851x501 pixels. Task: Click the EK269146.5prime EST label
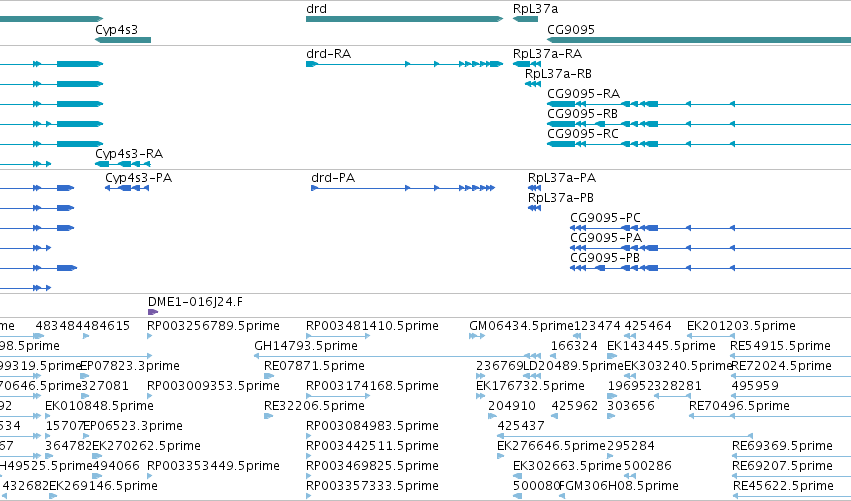click(x=104, y=486)
